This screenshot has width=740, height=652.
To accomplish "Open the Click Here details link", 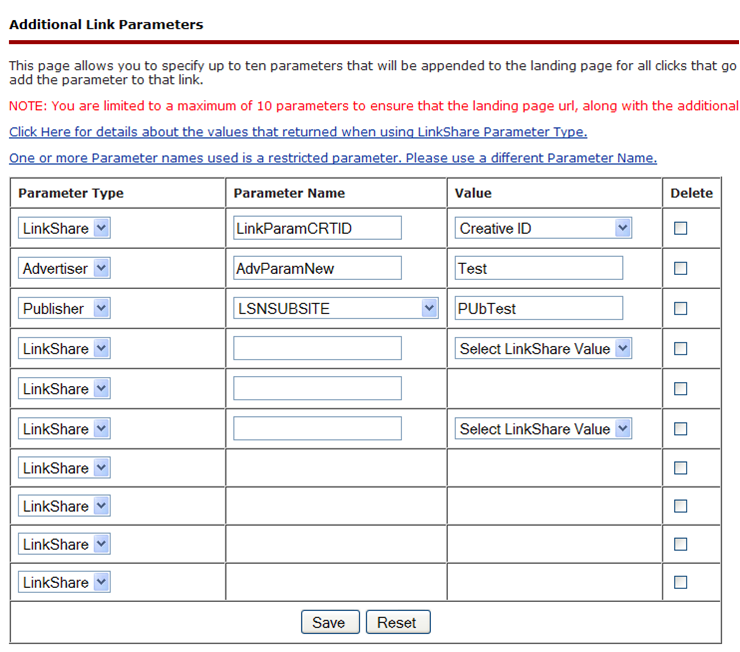I will coord(297,132).
